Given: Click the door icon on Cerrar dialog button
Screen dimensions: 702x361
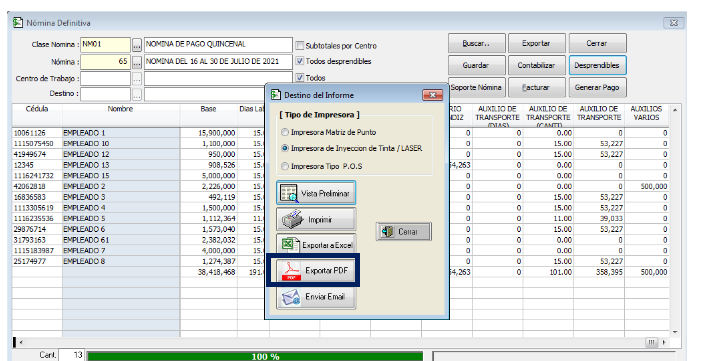Looking at the screenshot, I should pyautogui.click(x=387, y=232).
